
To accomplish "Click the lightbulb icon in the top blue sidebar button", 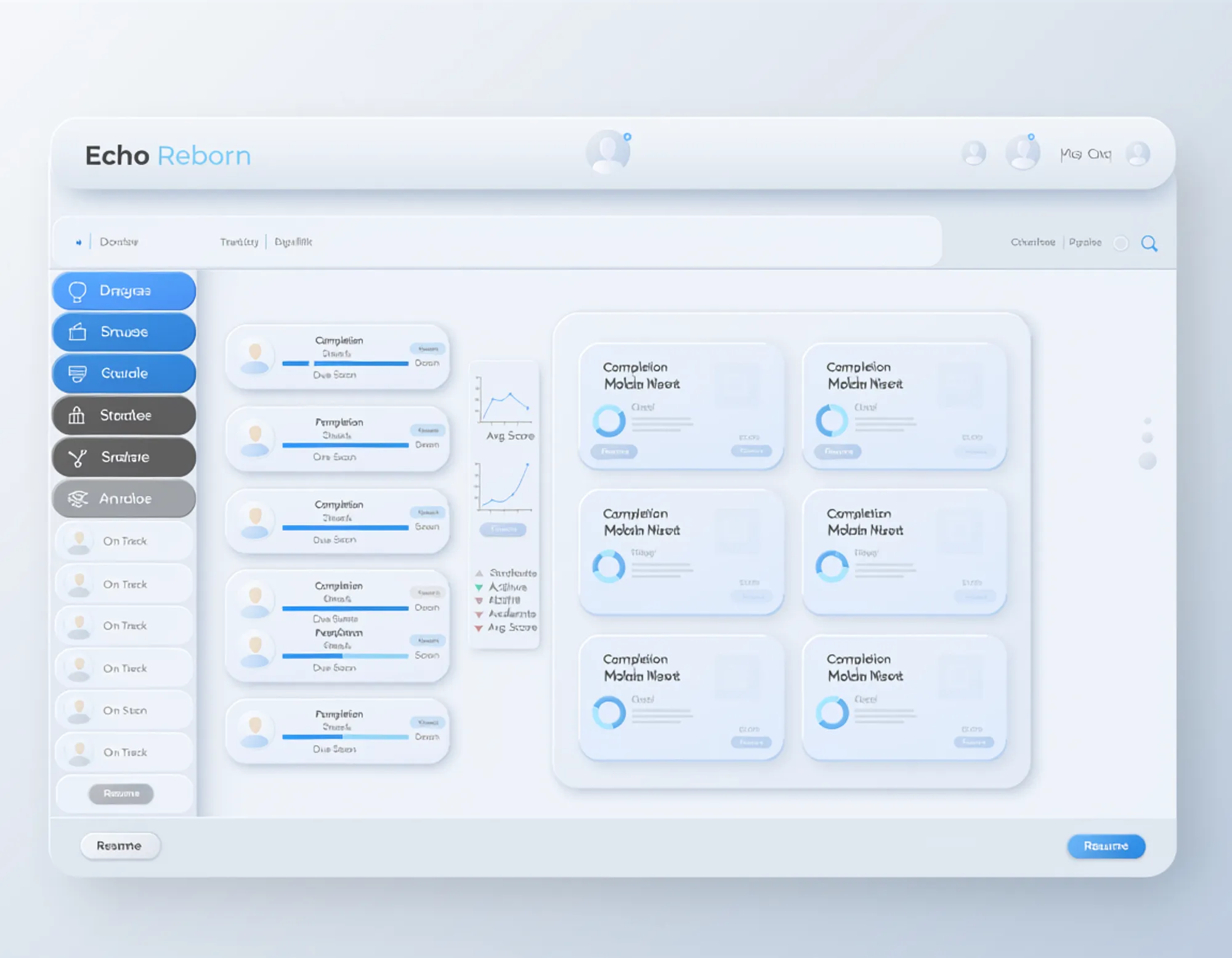I will point(78,291).
